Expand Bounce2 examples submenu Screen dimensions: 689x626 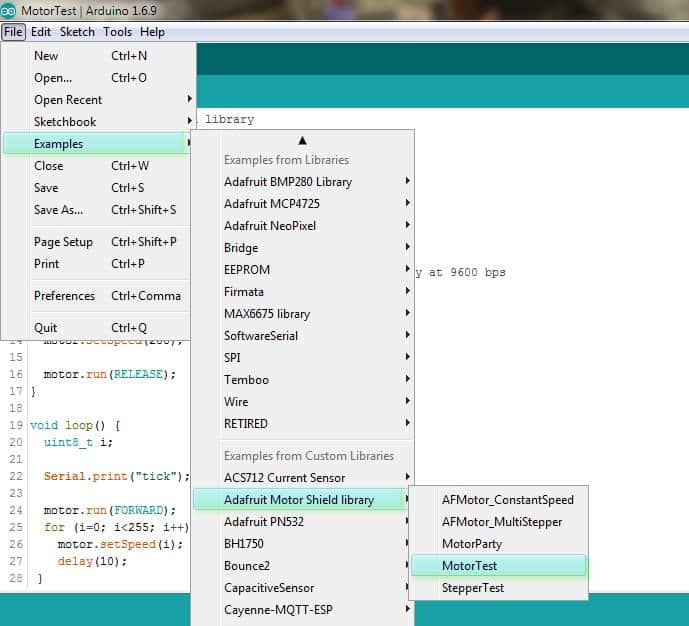tap(301, 565)
